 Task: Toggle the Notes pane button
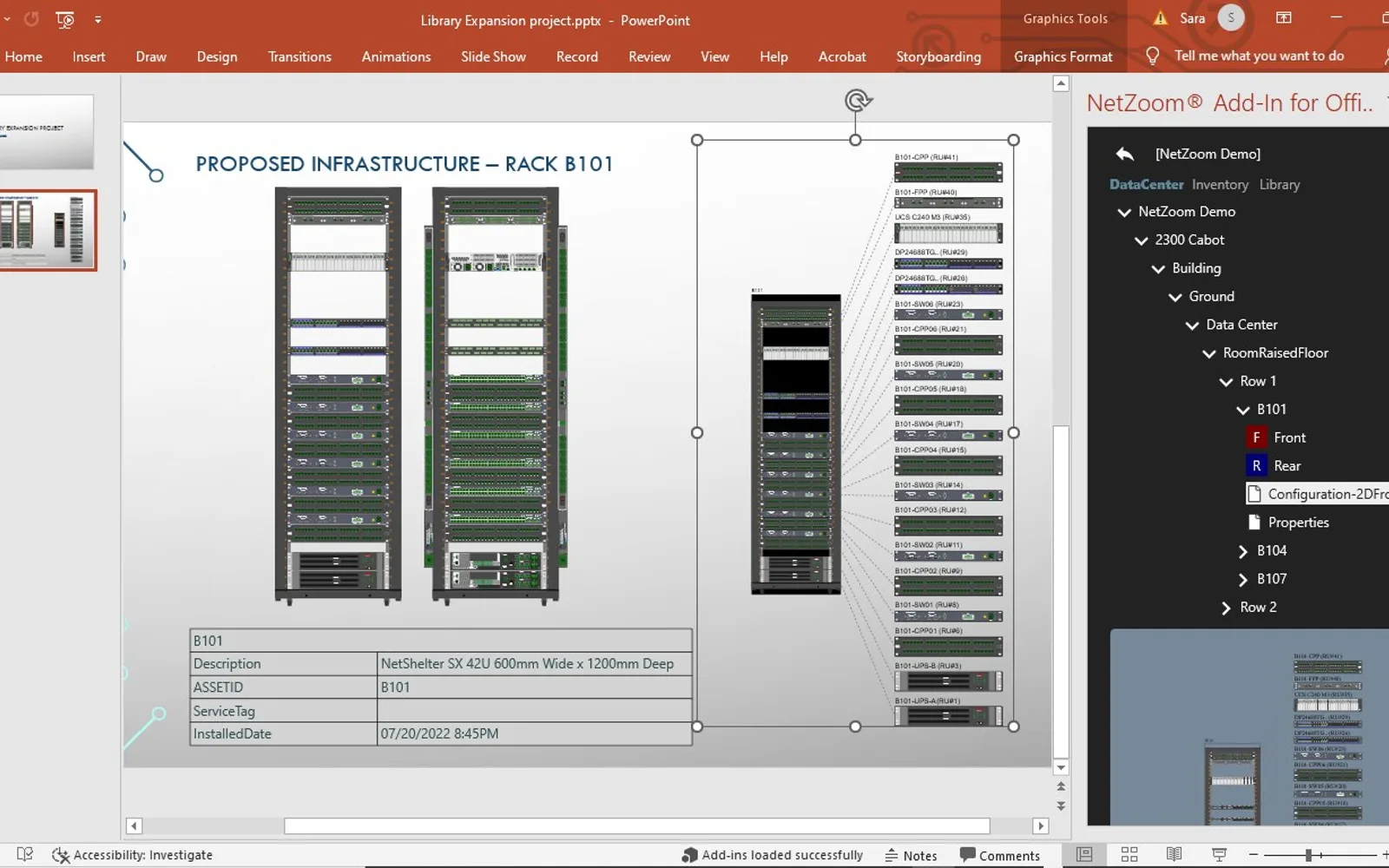tap(911, 855)
